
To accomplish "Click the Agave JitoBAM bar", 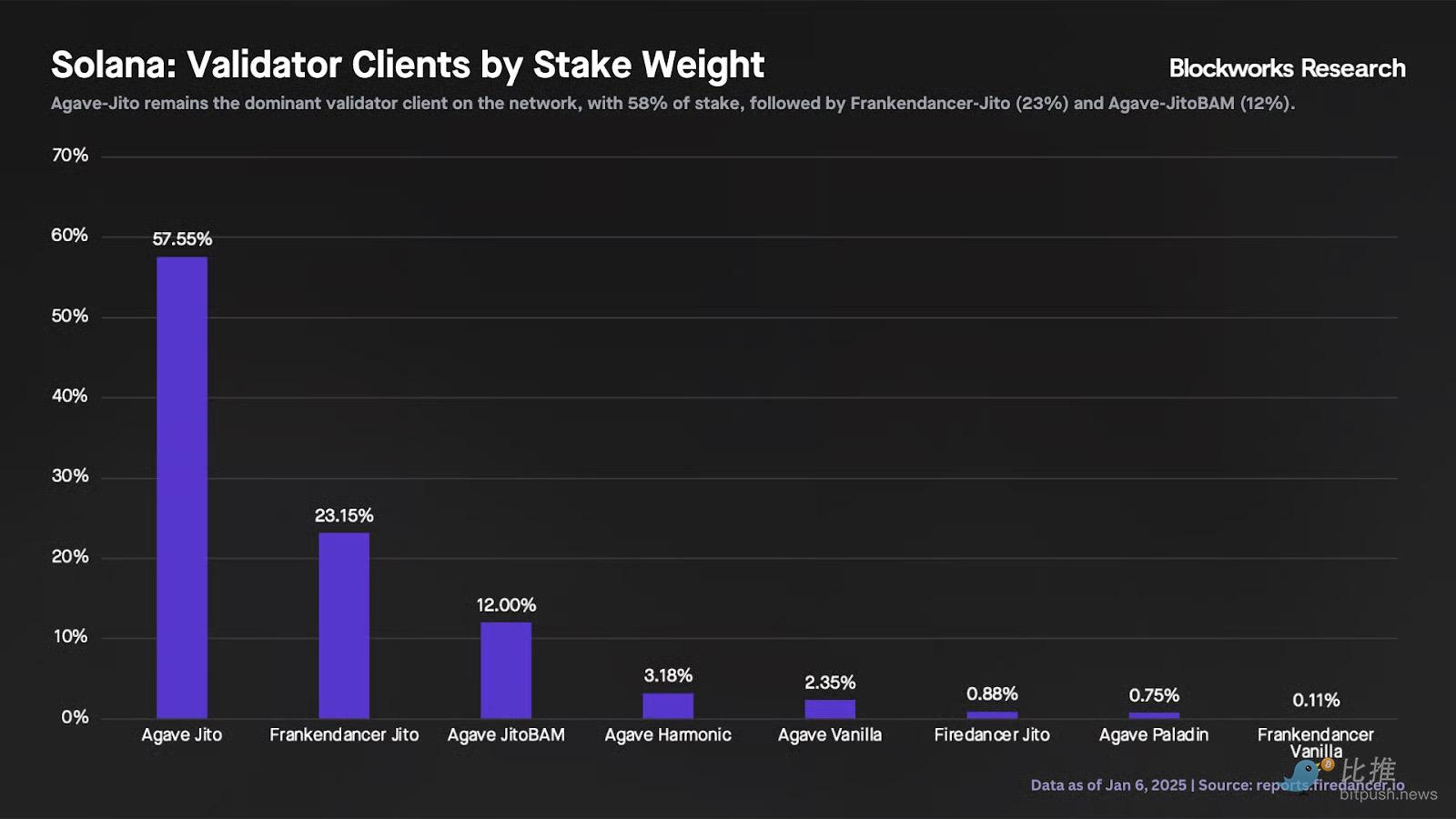I will [x=506, y=670].
